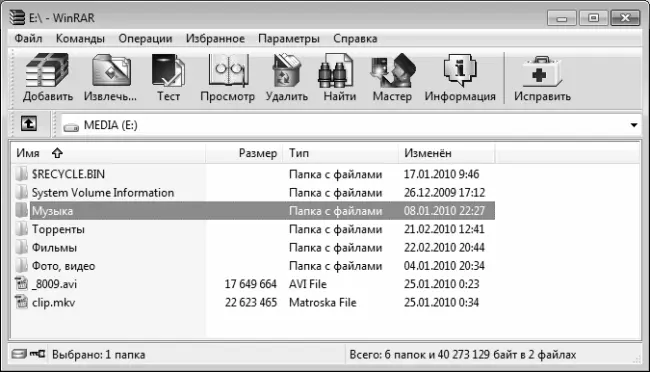Select the highlighted Музыка folder name
650x372 pixels.
tap(52, 211)
